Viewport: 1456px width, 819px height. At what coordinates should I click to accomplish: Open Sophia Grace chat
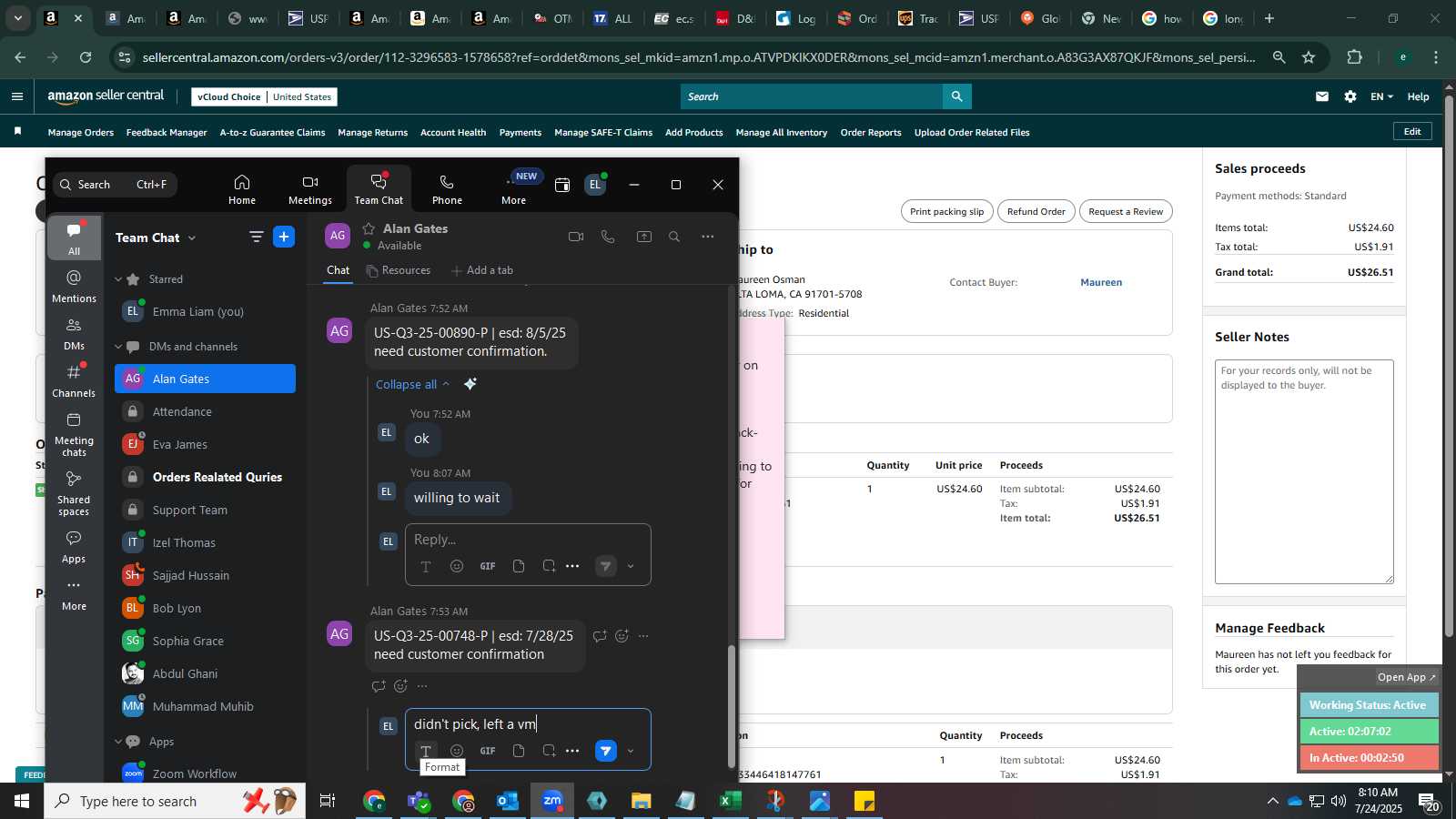coord(205,641)
